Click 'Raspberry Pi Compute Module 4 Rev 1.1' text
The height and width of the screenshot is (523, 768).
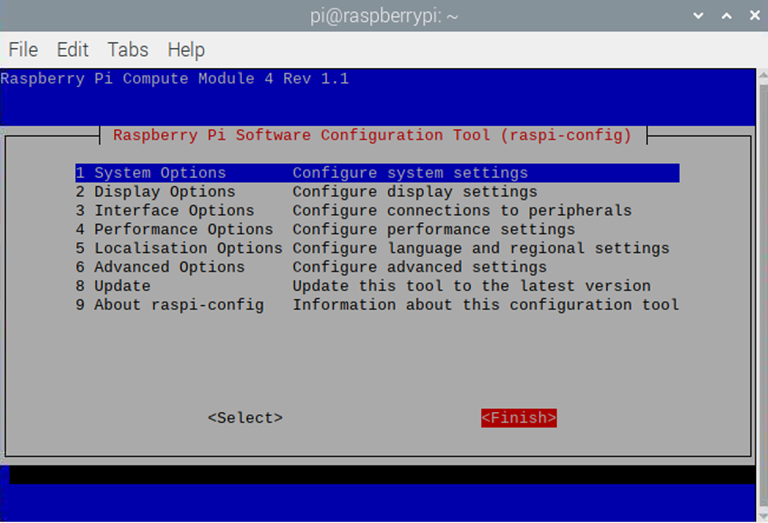pyautogui.click(x=175, y=78)
